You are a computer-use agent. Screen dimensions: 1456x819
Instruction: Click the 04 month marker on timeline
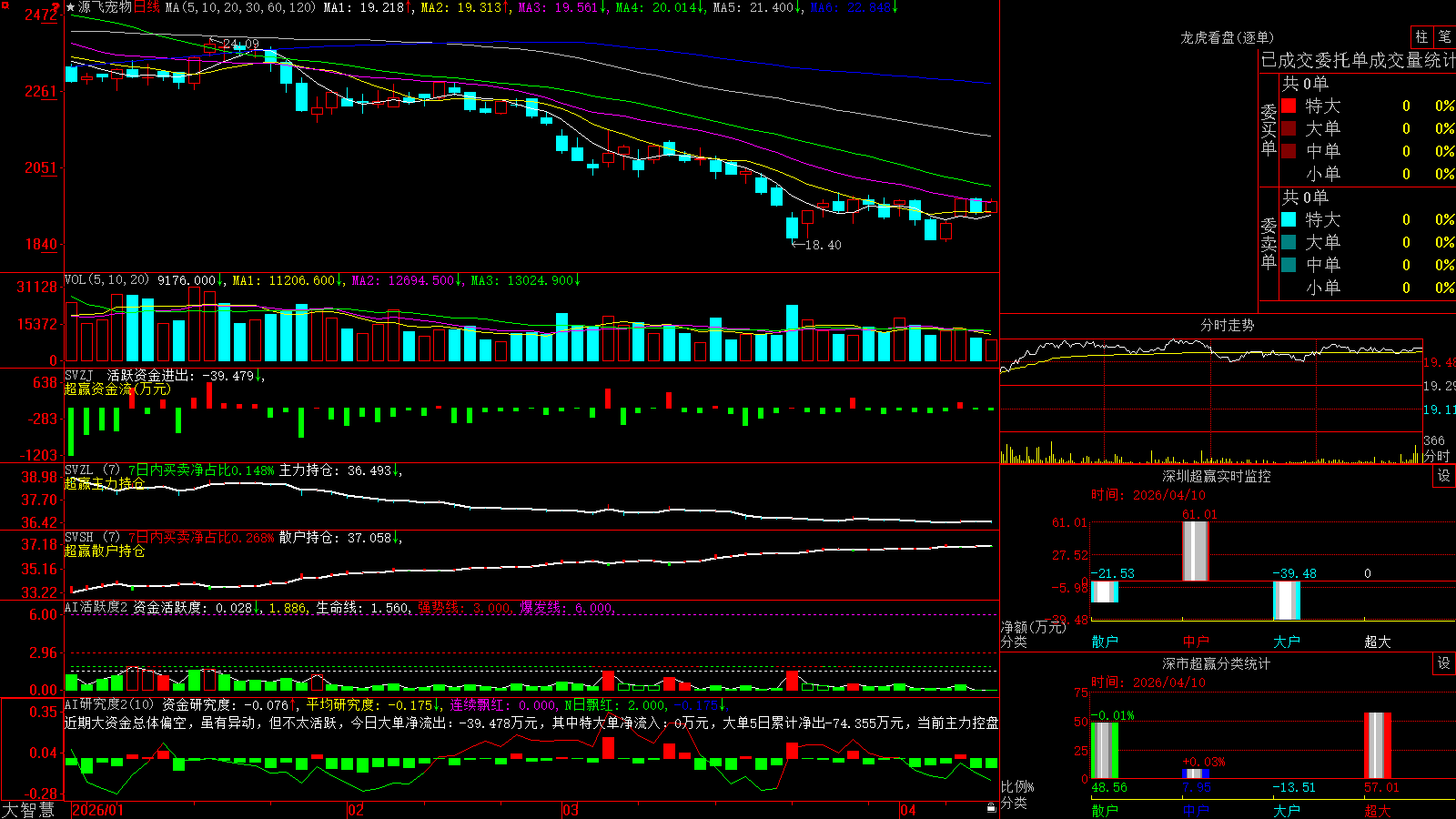click(x=908, y=810)
